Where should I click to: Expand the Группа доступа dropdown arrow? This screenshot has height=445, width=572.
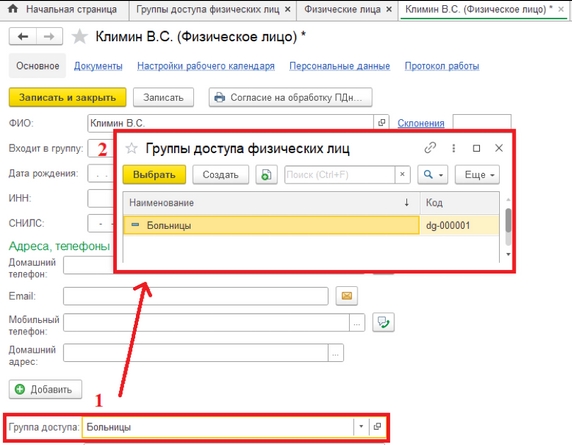pos(361,426)
